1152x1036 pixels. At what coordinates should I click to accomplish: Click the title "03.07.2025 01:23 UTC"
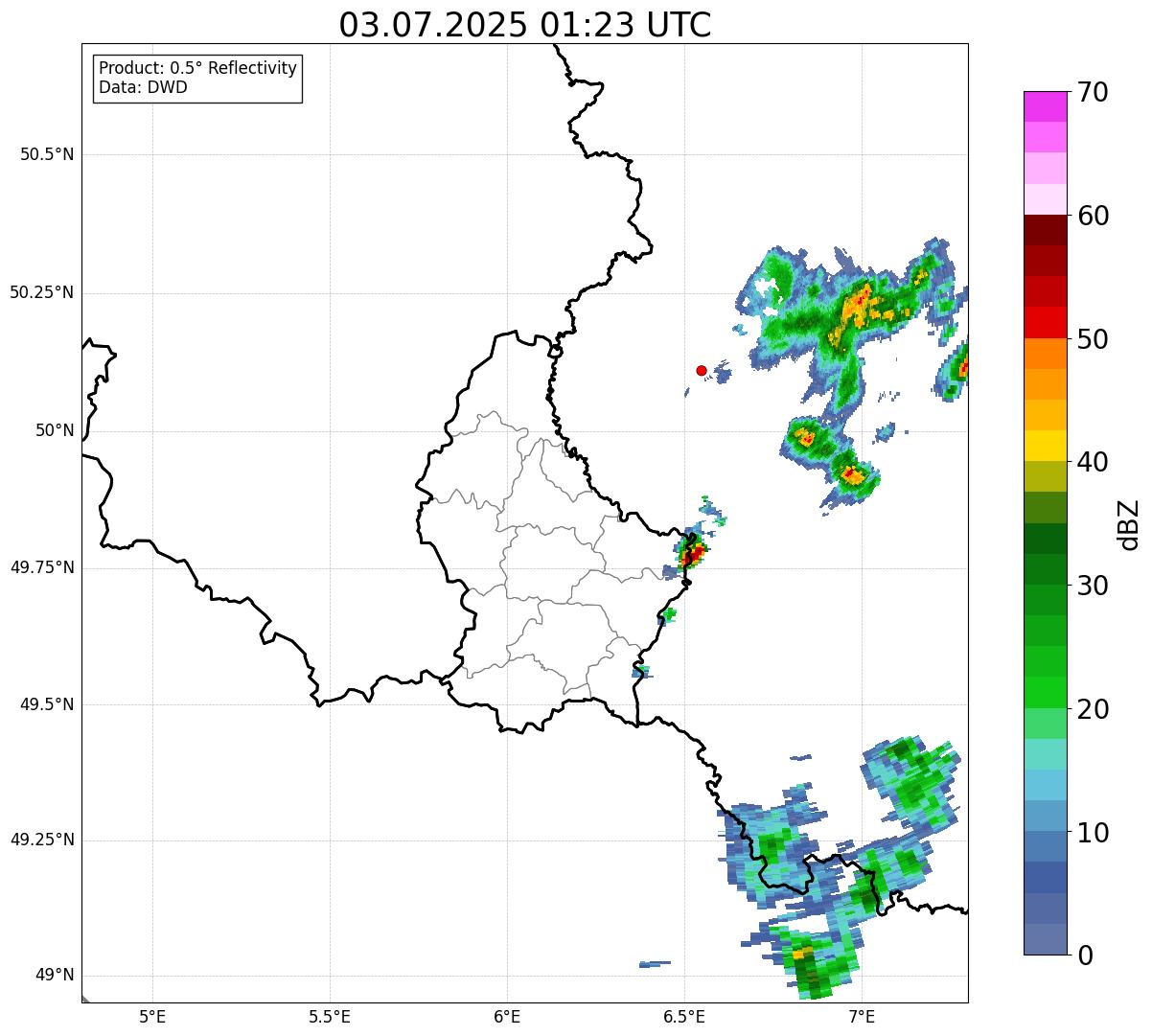[525, 25]
